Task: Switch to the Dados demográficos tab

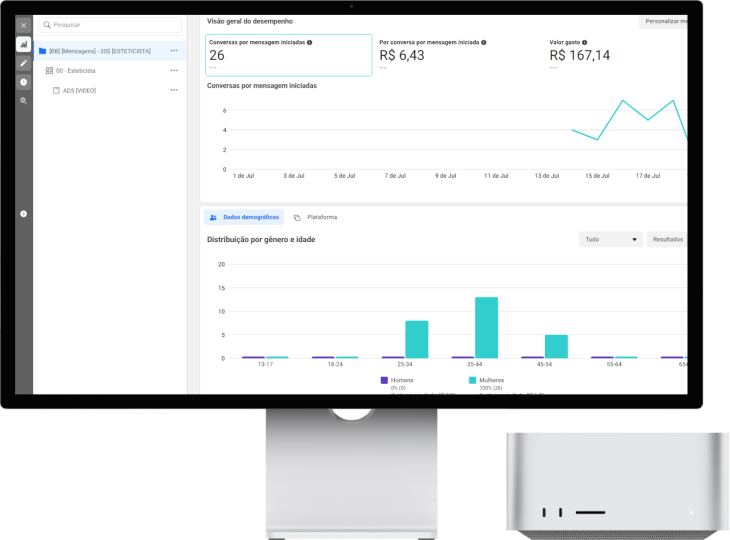Action: tap(244, 217)
